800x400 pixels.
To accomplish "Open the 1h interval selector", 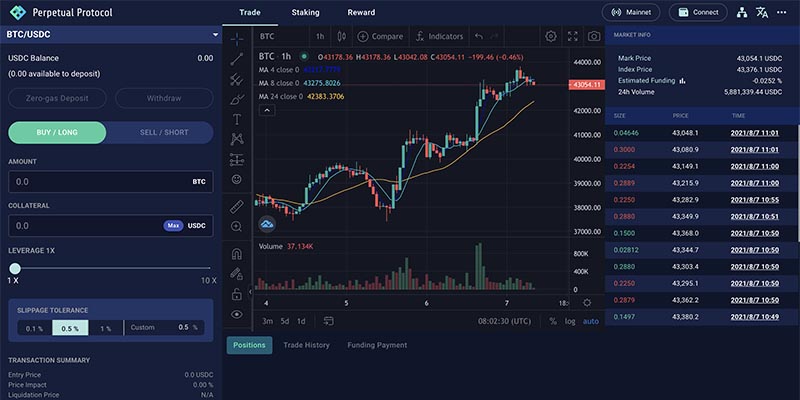I will coord(320,36).
